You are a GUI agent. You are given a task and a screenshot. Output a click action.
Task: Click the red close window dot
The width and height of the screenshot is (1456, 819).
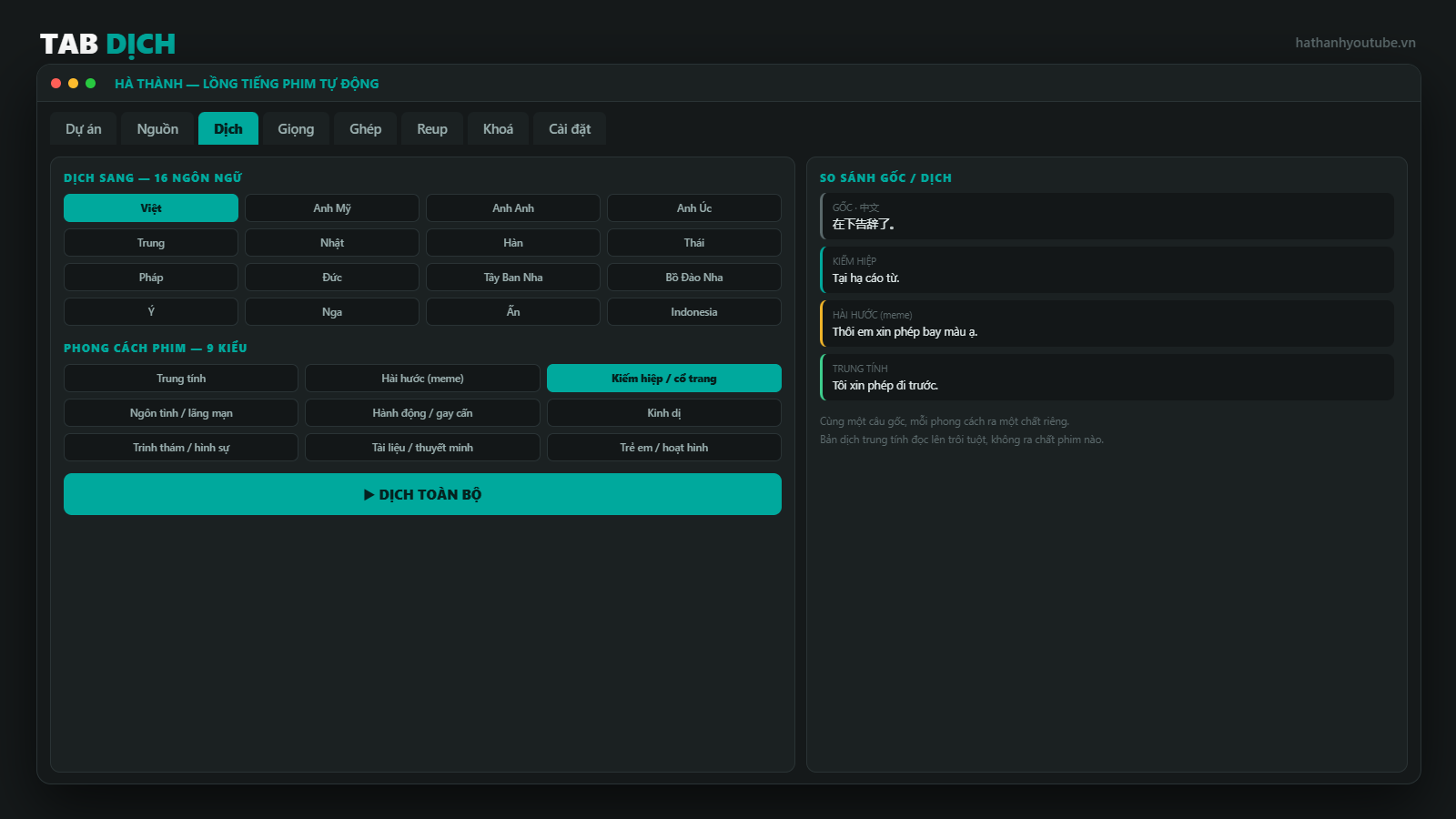click(x=56, y=83)
